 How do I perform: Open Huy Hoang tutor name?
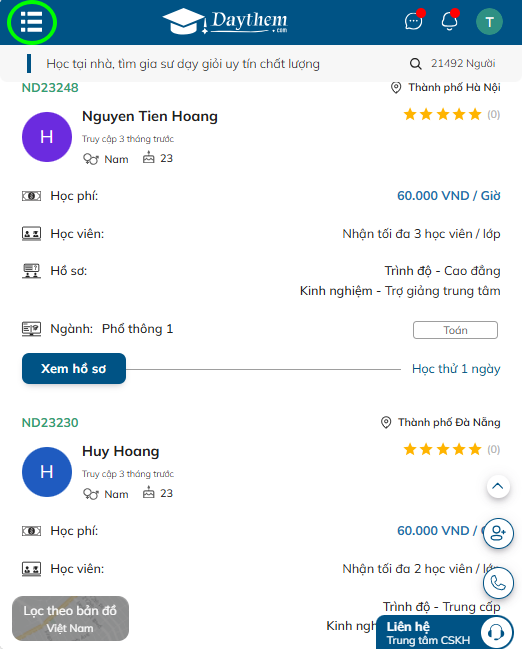pyautogui.click(x=120, y=451)
